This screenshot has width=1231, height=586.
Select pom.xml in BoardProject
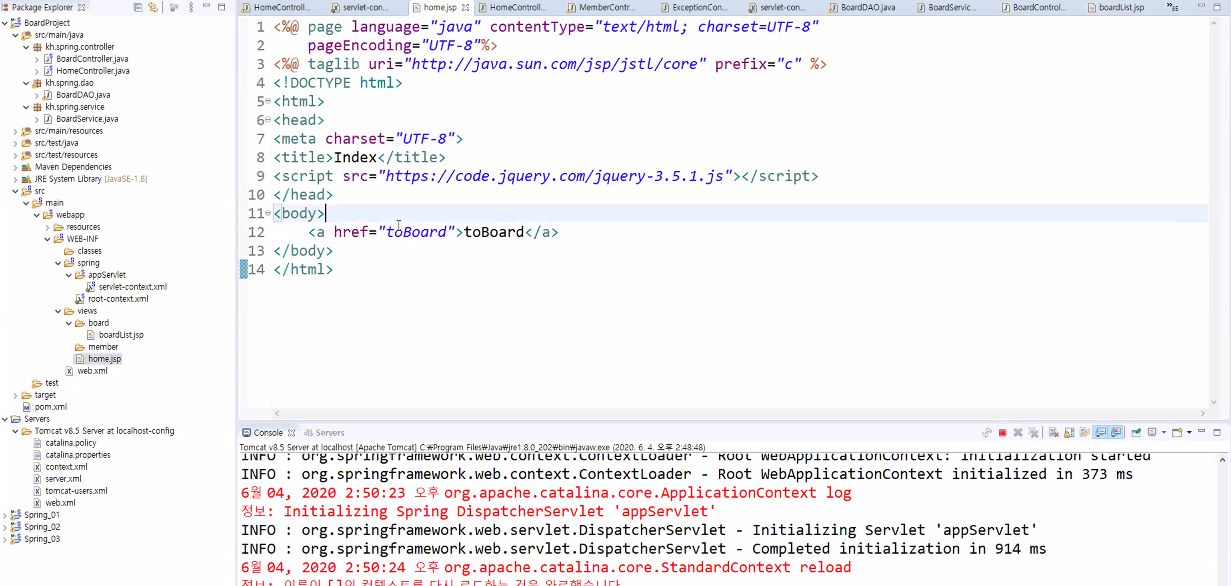pyautogui.click(x=51, y=407)
